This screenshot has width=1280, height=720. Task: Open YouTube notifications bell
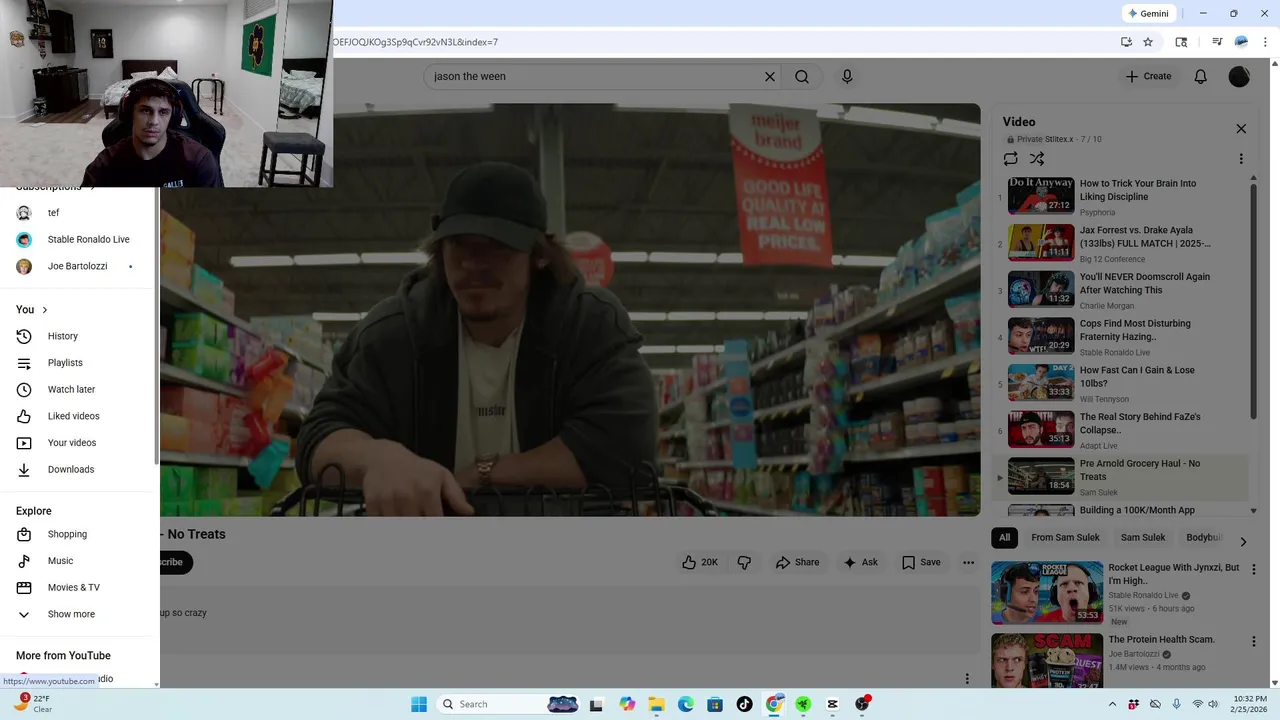(1201, 76)
